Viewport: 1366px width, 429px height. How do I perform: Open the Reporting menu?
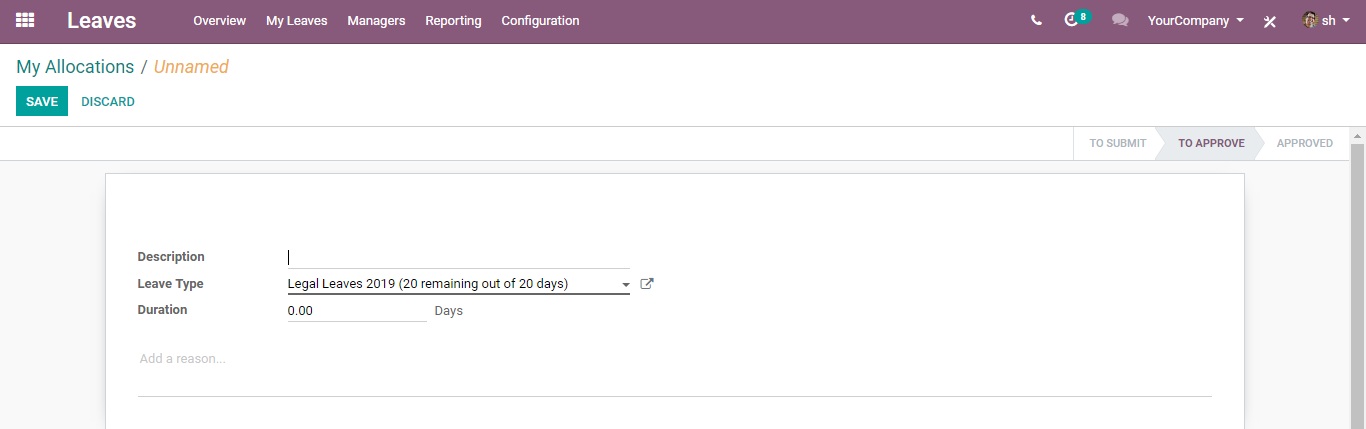point(453,20)
